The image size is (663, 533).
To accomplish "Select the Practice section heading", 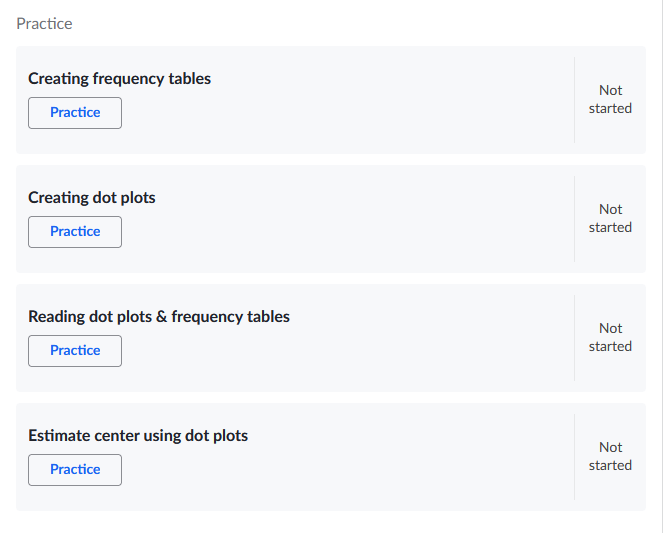I will tap(44, 24).
